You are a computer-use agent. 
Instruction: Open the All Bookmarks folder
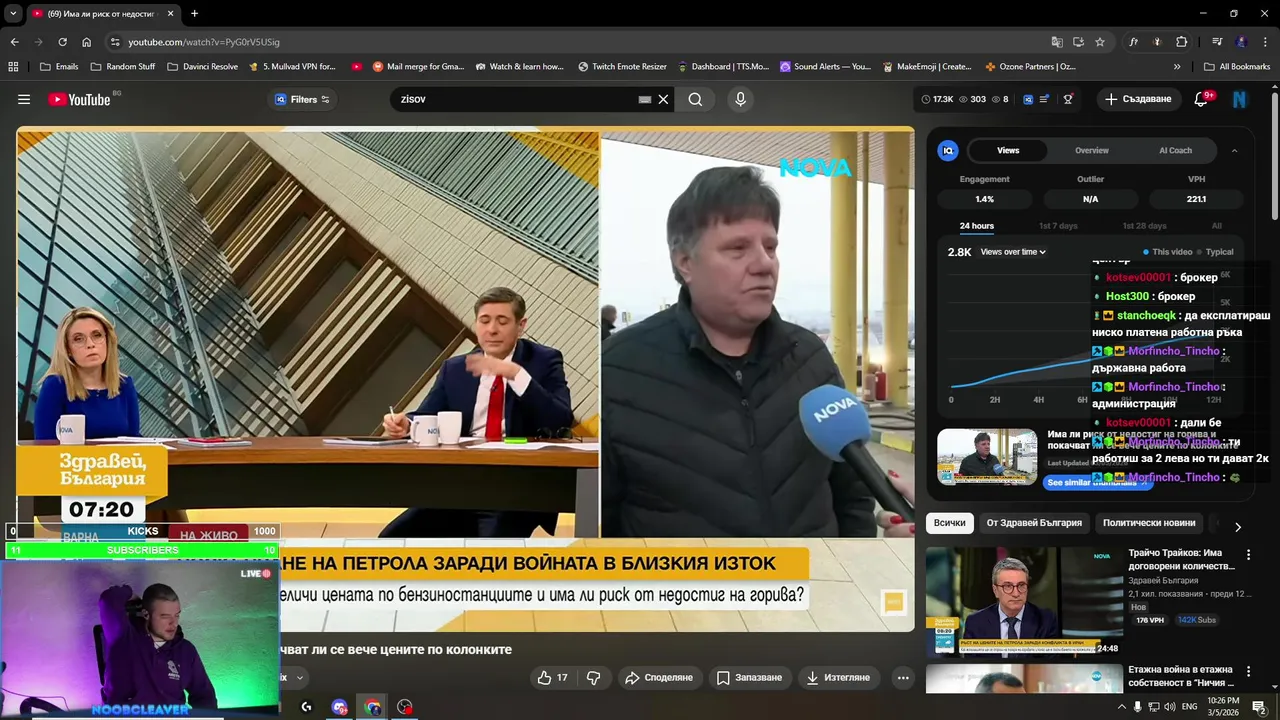click(x=1236, y=67)
